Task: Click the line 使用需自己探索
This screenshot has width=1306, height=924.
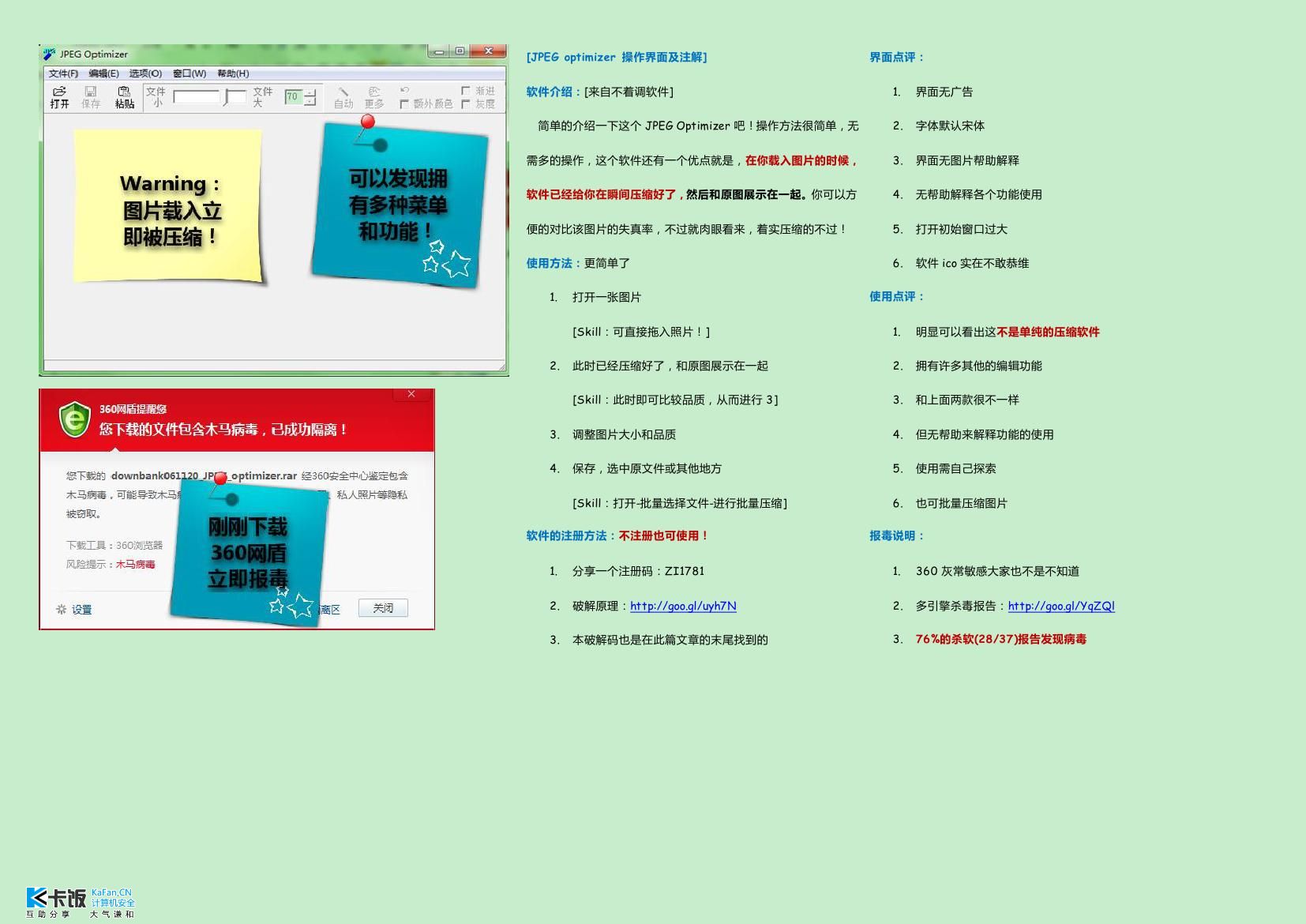Action: pyautogui.click(x=955, y=468)
